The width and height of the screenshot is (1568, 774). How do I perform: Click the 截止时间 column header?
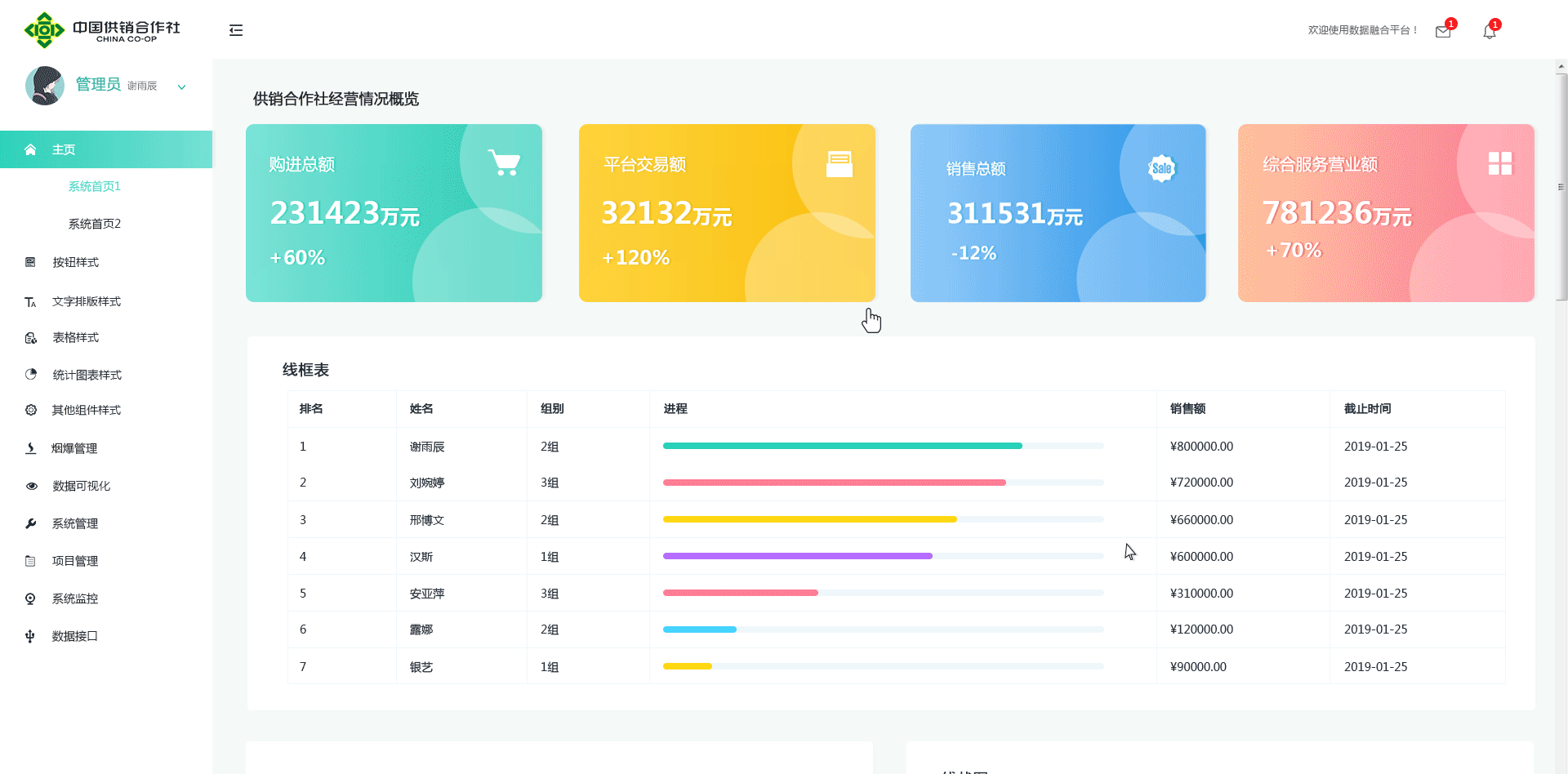1368,408
